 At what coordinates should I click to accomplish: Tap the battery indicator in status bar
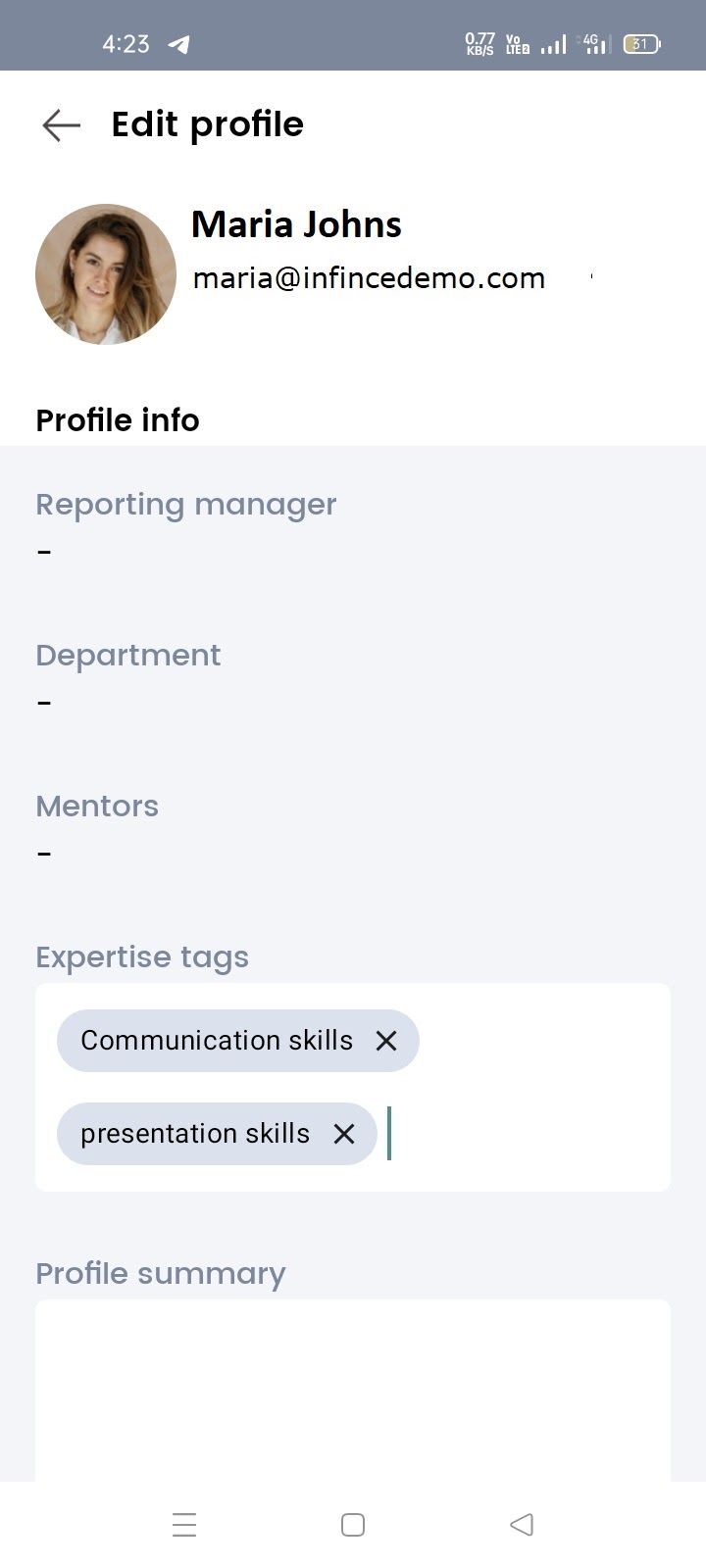pos(642,44)
